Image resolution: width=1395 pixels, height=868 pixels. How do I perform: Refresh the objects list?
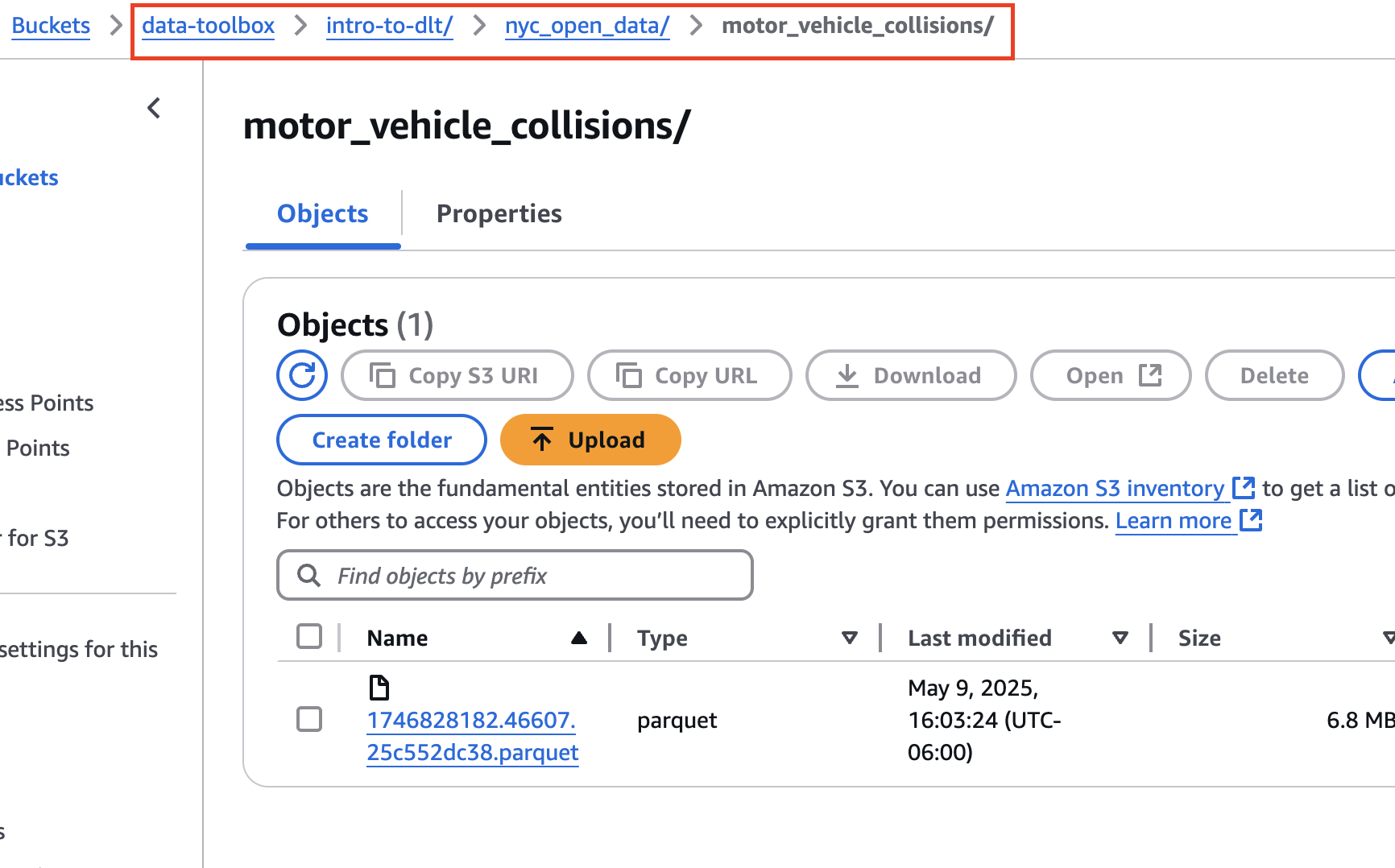(x=301, y=375)
